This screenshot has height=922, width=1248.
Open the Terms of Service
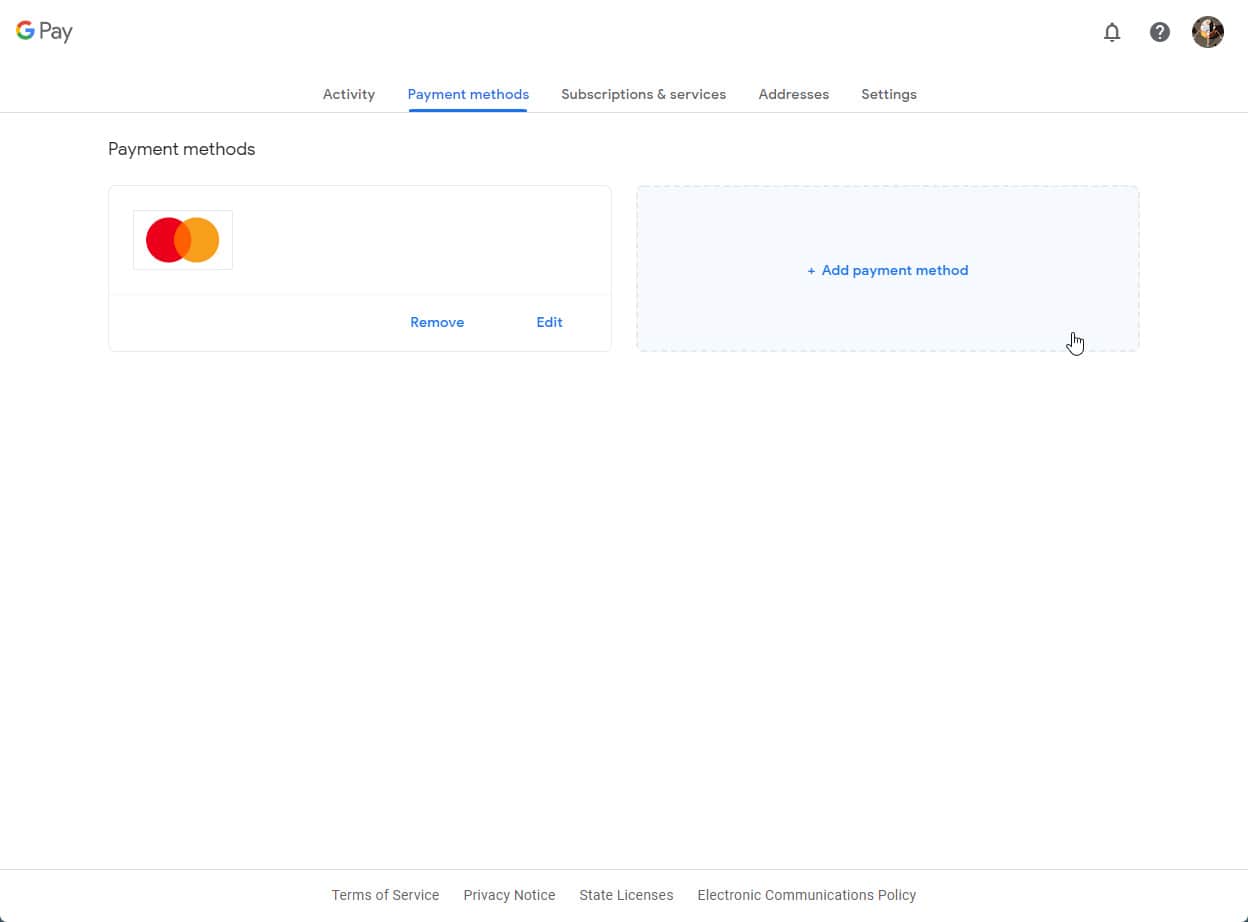tap(385, 895)
